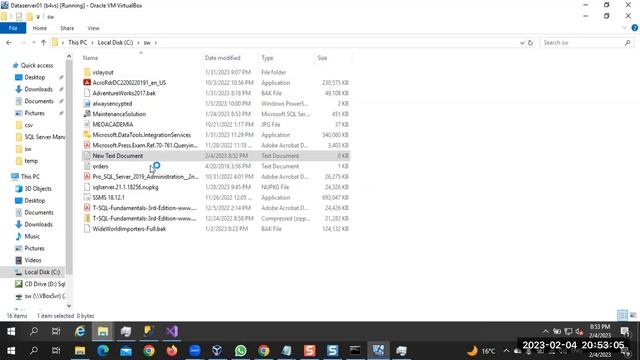Select the WideWorldImporters-Full.bak file

coord(129,229)
